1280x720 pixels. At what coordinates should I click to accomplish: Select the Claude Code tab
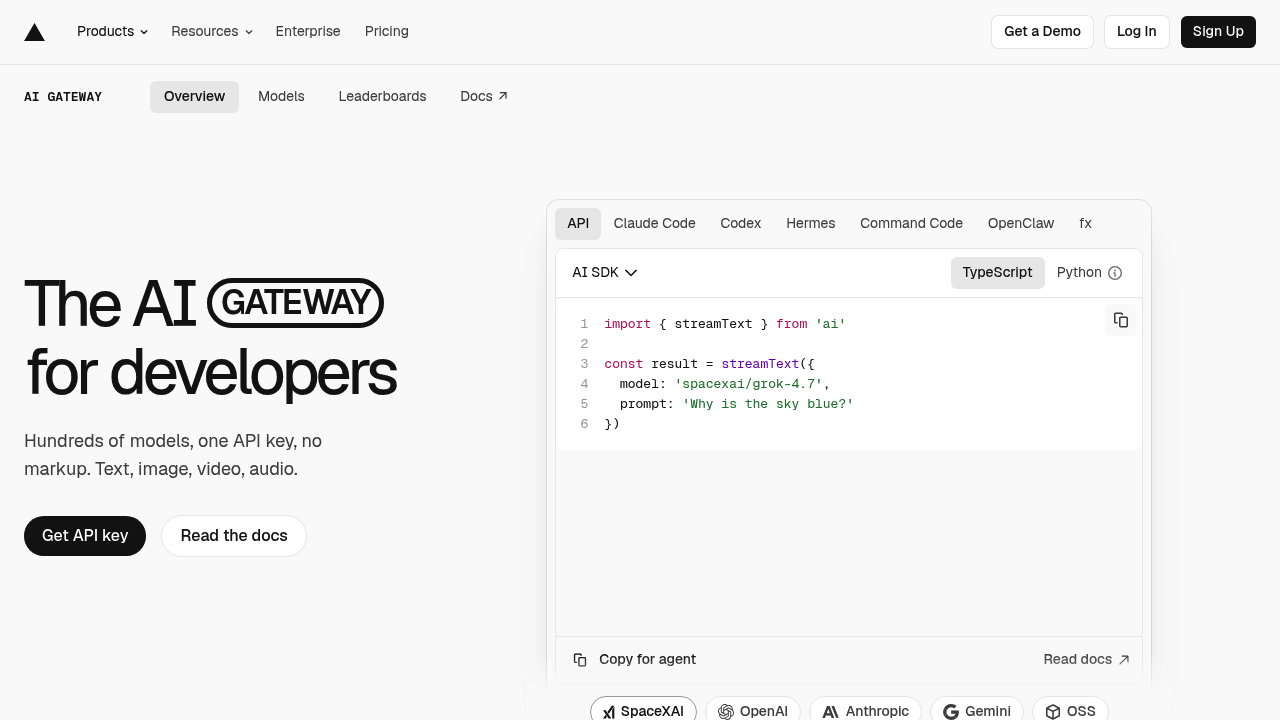654,224
